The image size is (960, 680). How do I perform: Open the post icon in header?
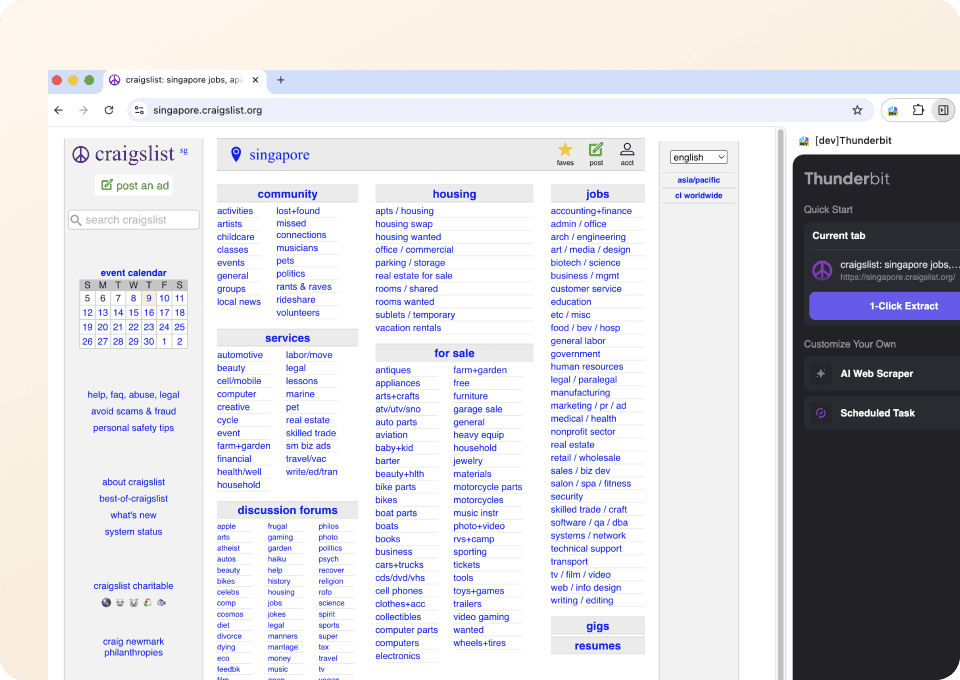[596, 150]
